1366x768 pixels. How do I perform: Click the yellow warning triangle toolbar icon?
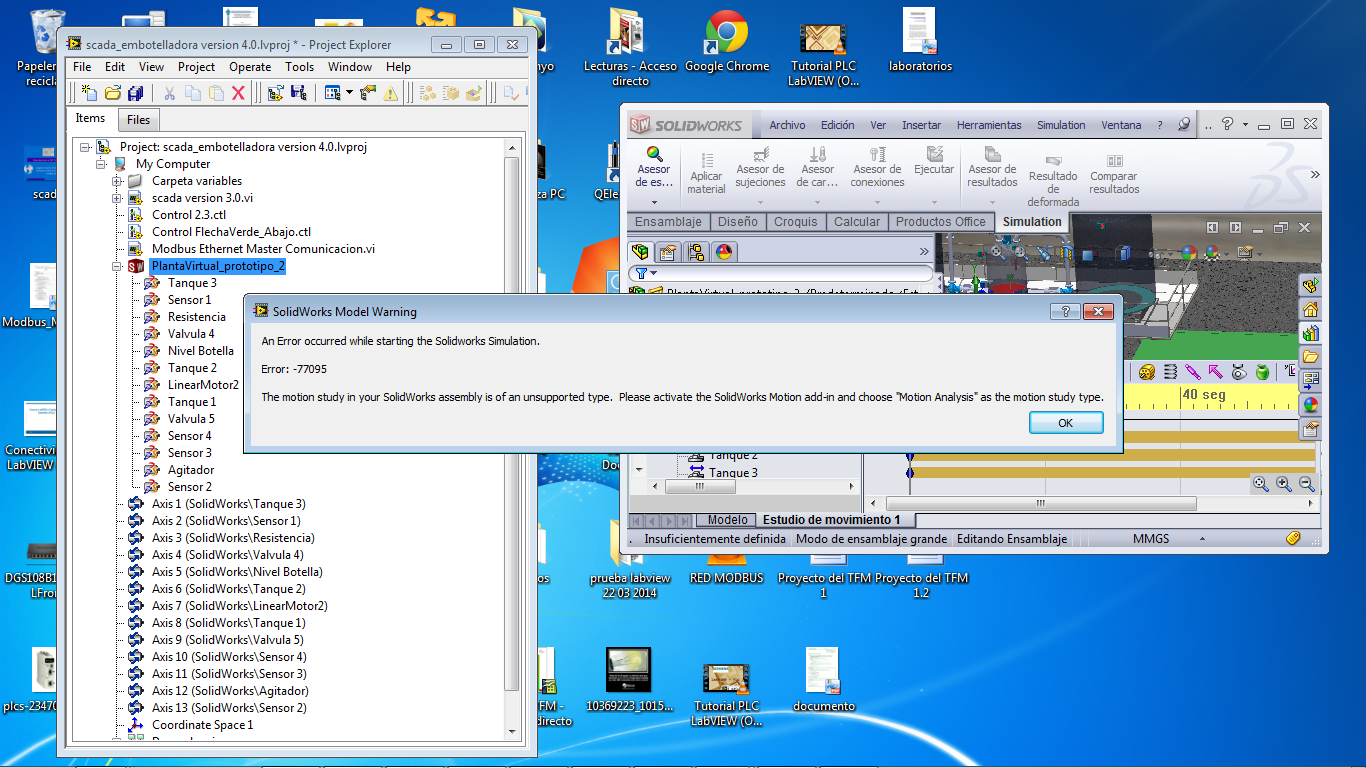[x=390, y=93]
